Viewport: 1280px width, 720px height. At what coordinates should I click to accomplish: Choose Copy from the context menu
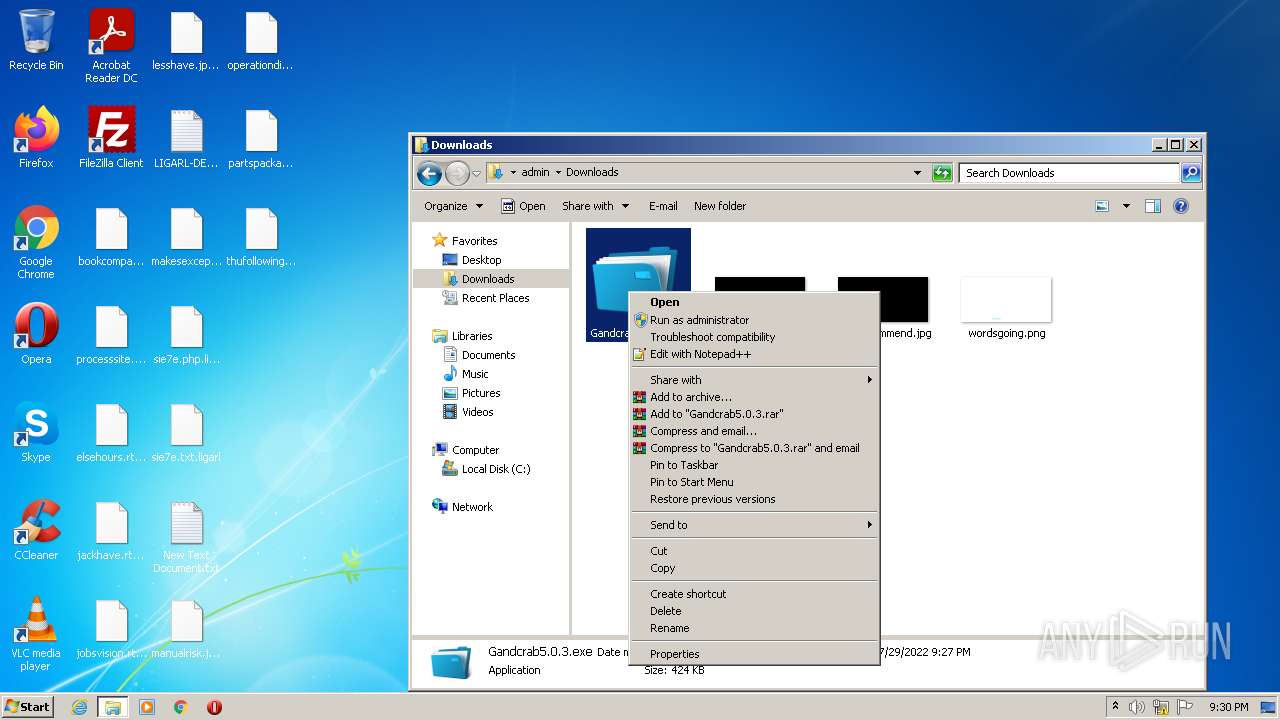click(x=754, y=568)
